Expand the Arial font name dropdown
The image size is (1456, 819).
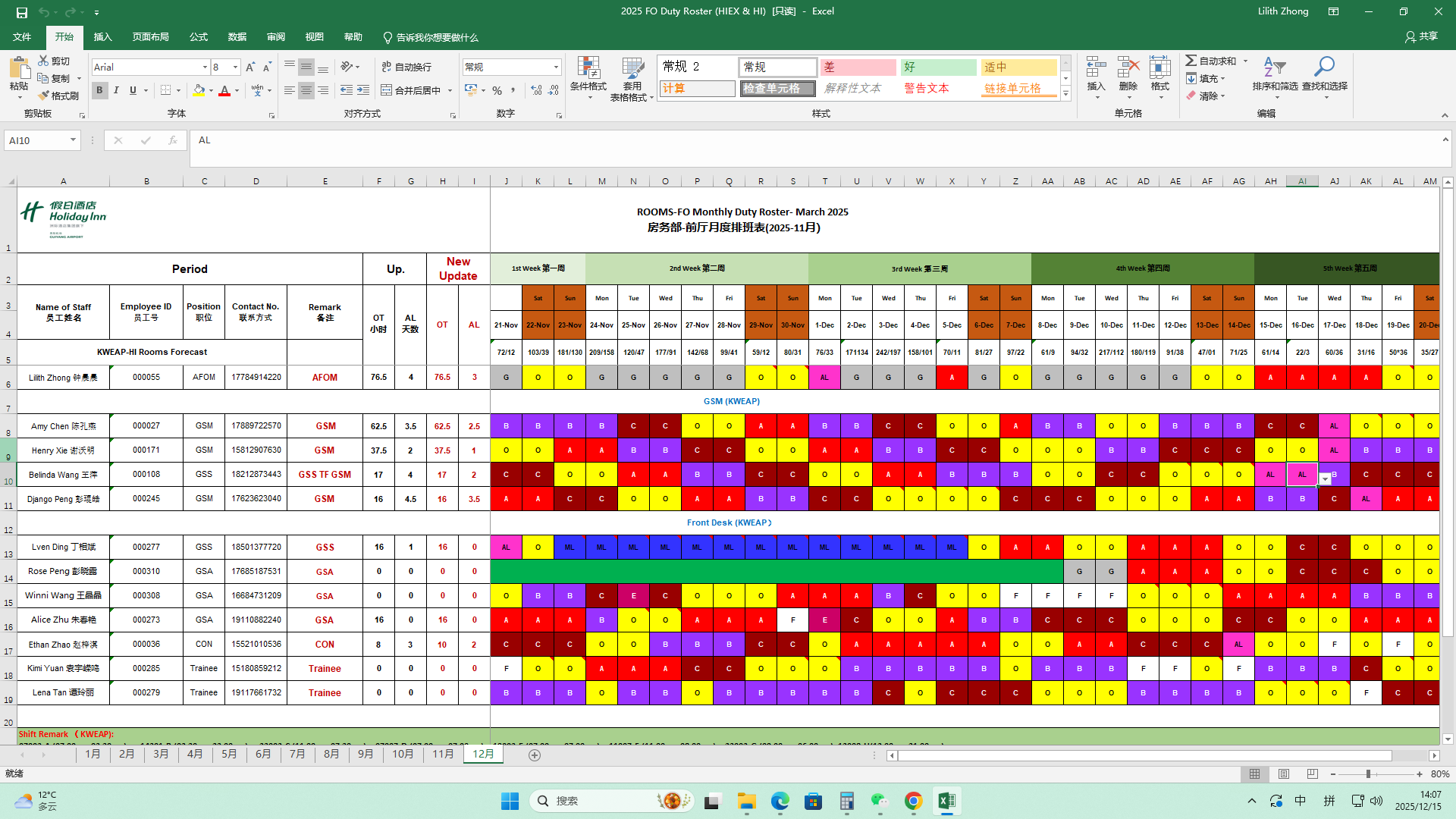click(205, 67)
